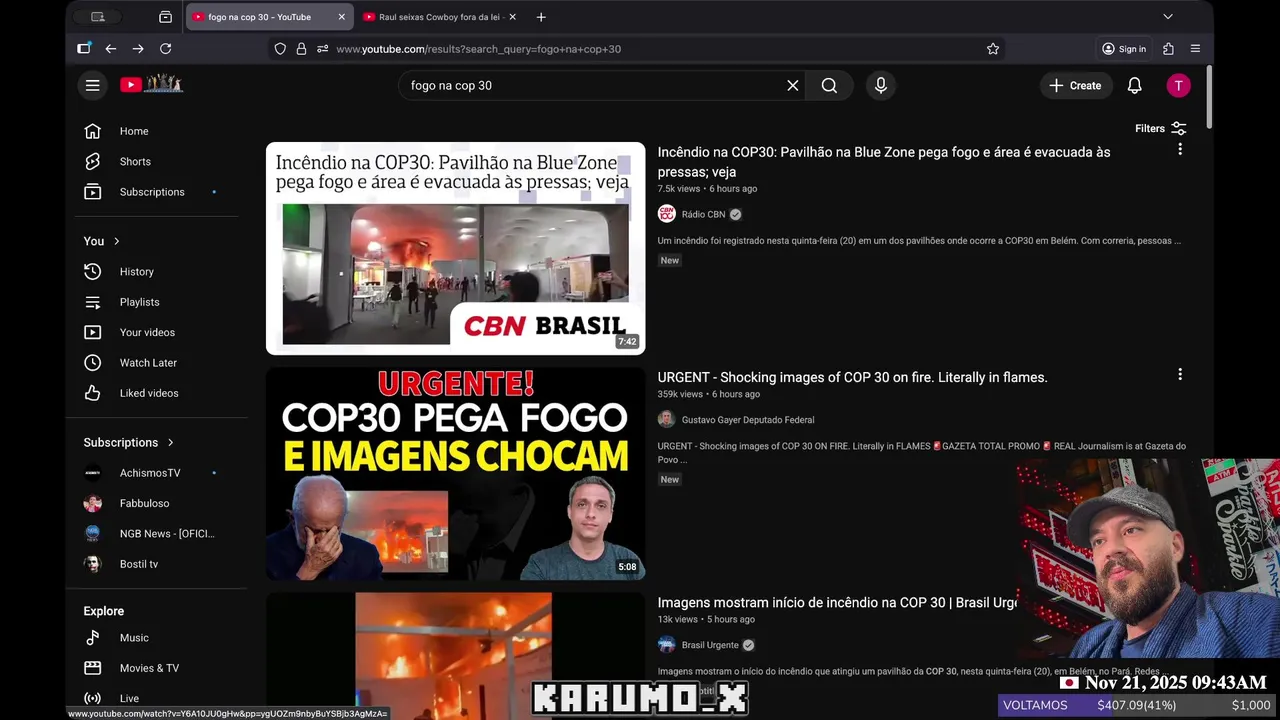Image resolution: width=1280 pixels, height=720 pixels.
Task: Open browser extensions icon
Action: [1168, 49]
